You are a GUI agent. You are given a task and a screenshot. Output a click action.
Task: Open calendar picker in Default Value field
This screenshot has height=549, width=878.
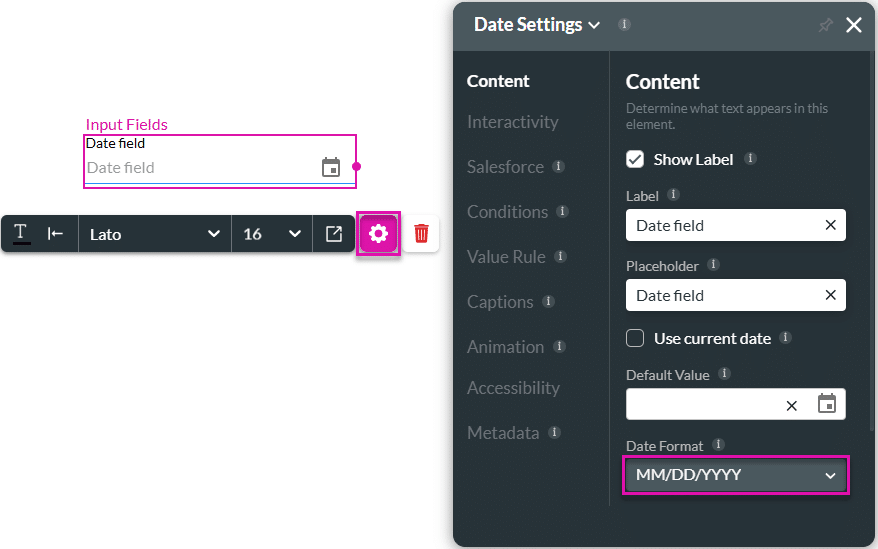click(x=826, y=404)
